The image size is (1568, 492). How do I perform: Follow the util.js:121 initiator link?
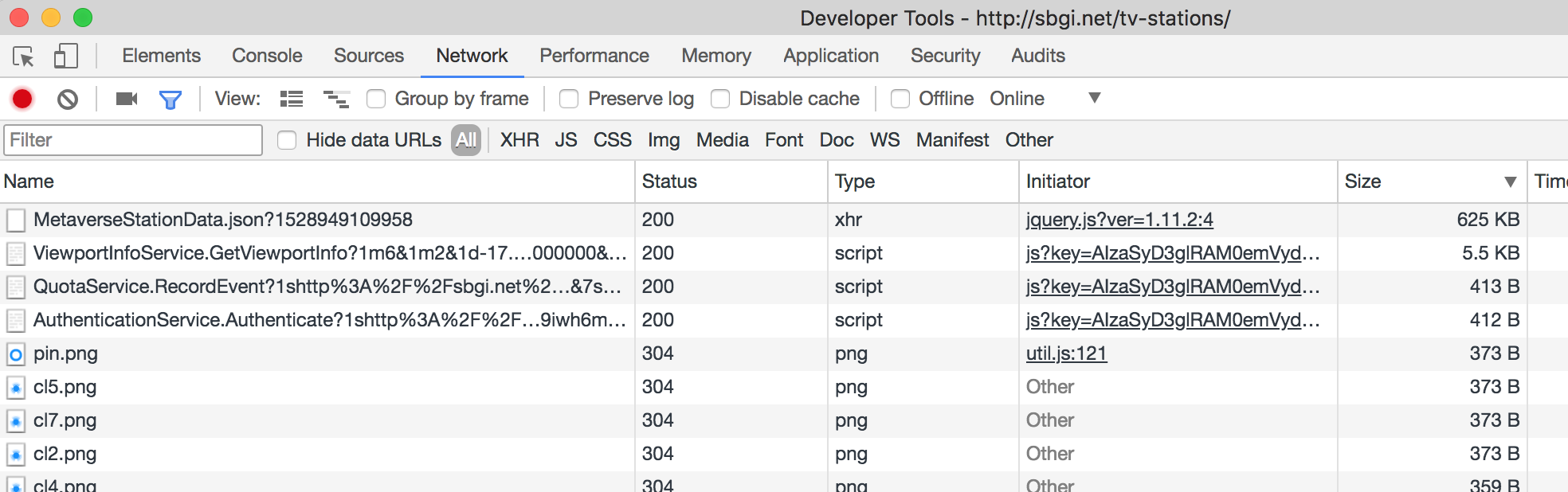tap(1066, 353)
